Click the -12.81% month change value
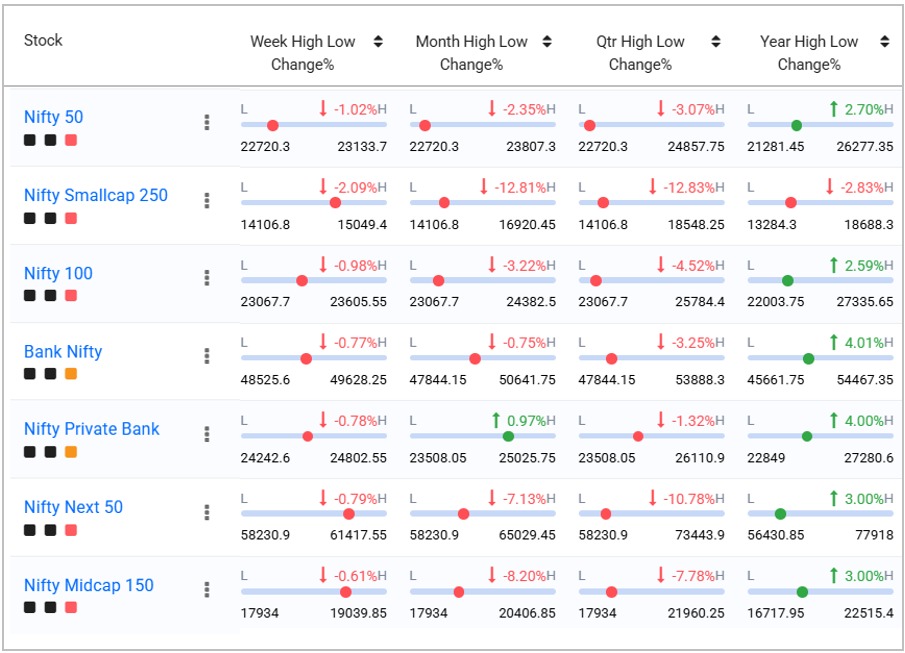The height and width of the screenshot is (653, 905). coord(519,187)
